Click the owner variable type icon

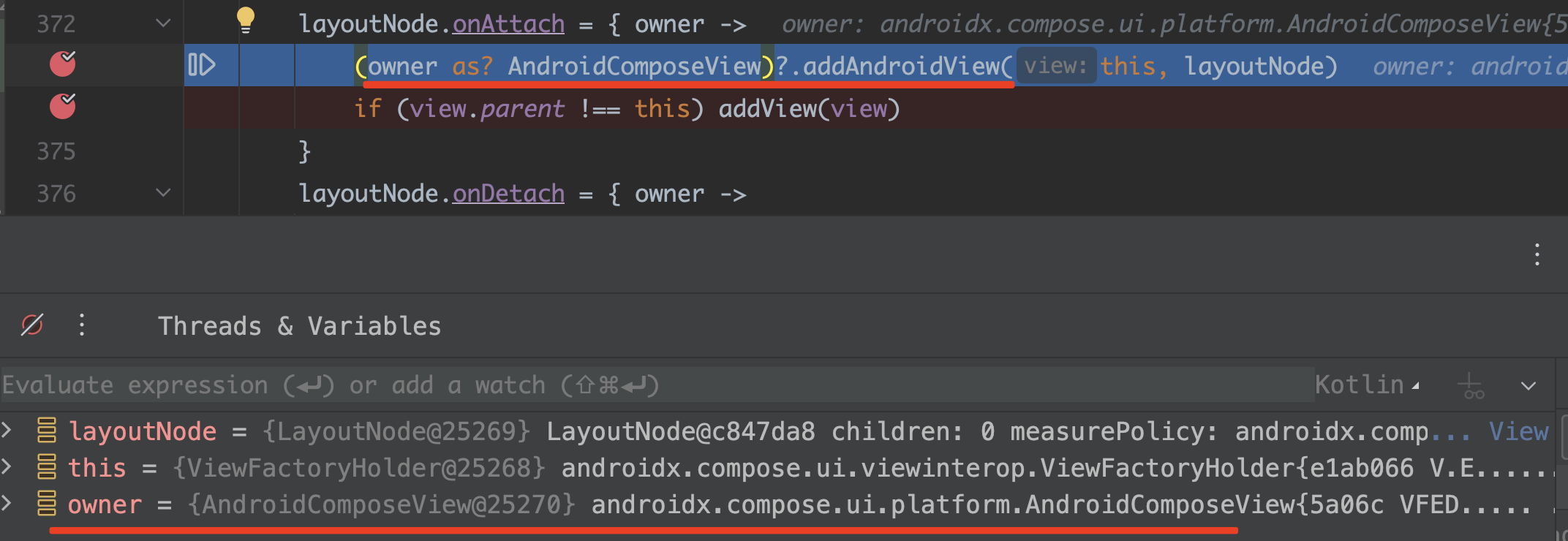click(47, 504)
